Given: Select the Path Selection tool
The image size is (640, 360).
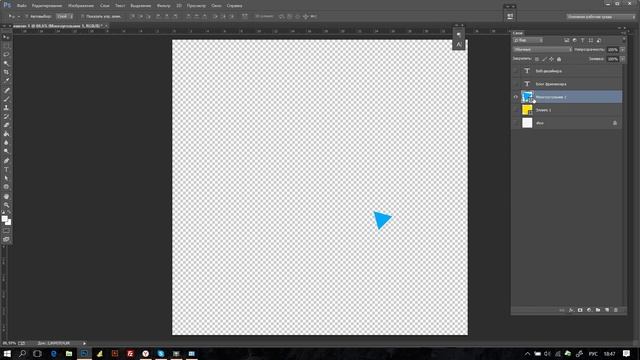Looking at the screenshot, I should click(6, 178).
